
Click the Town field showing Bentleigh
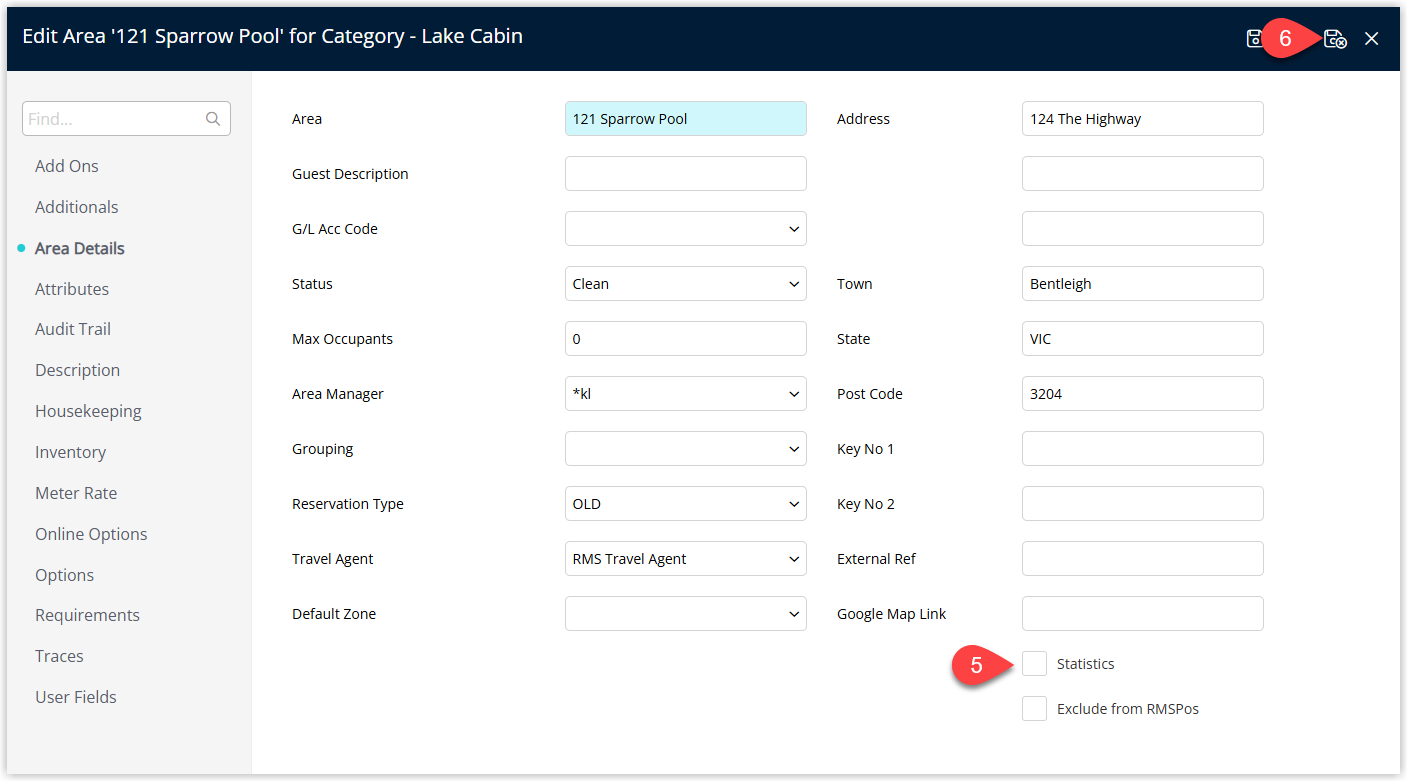[x=1143, y=284]
